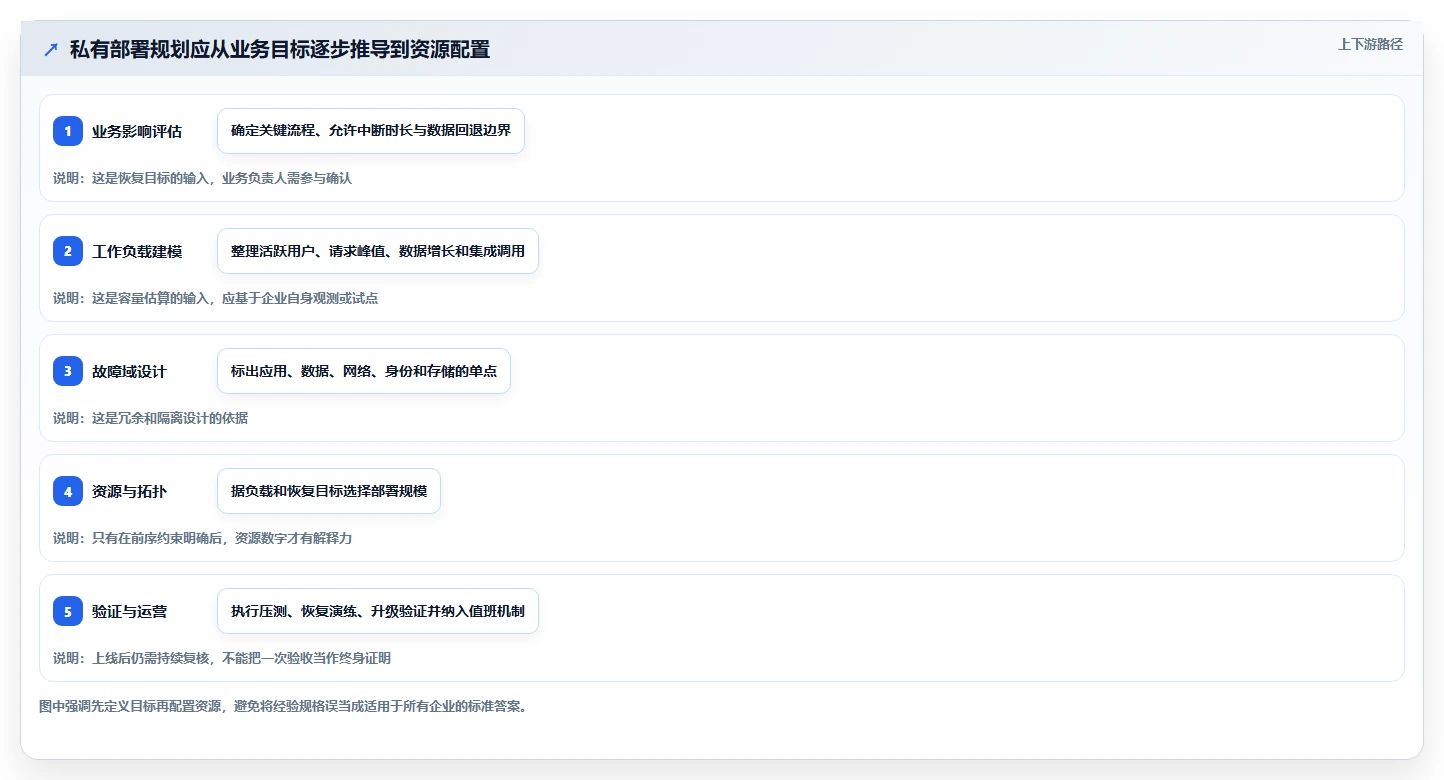The image size is (1444, 780).
Task: Open the 据负载和恢复目标选择部署规模 box
Action: (x=329, y=491)
